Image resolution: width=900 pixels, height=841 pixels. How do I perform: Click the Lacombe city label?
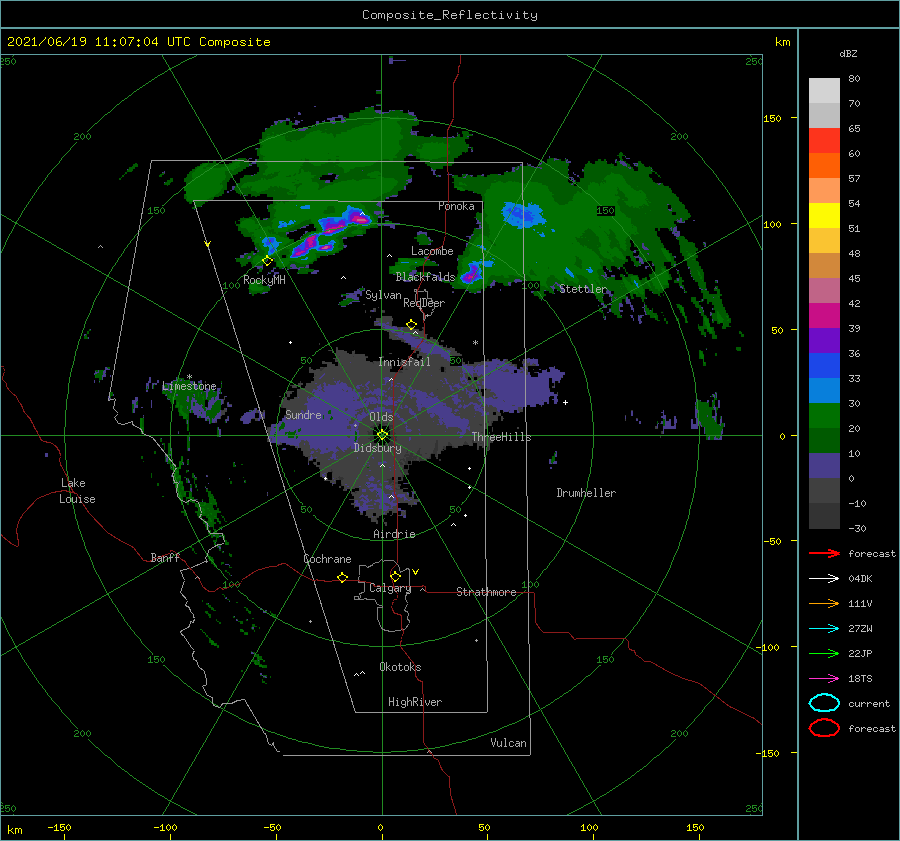point(432,251)
